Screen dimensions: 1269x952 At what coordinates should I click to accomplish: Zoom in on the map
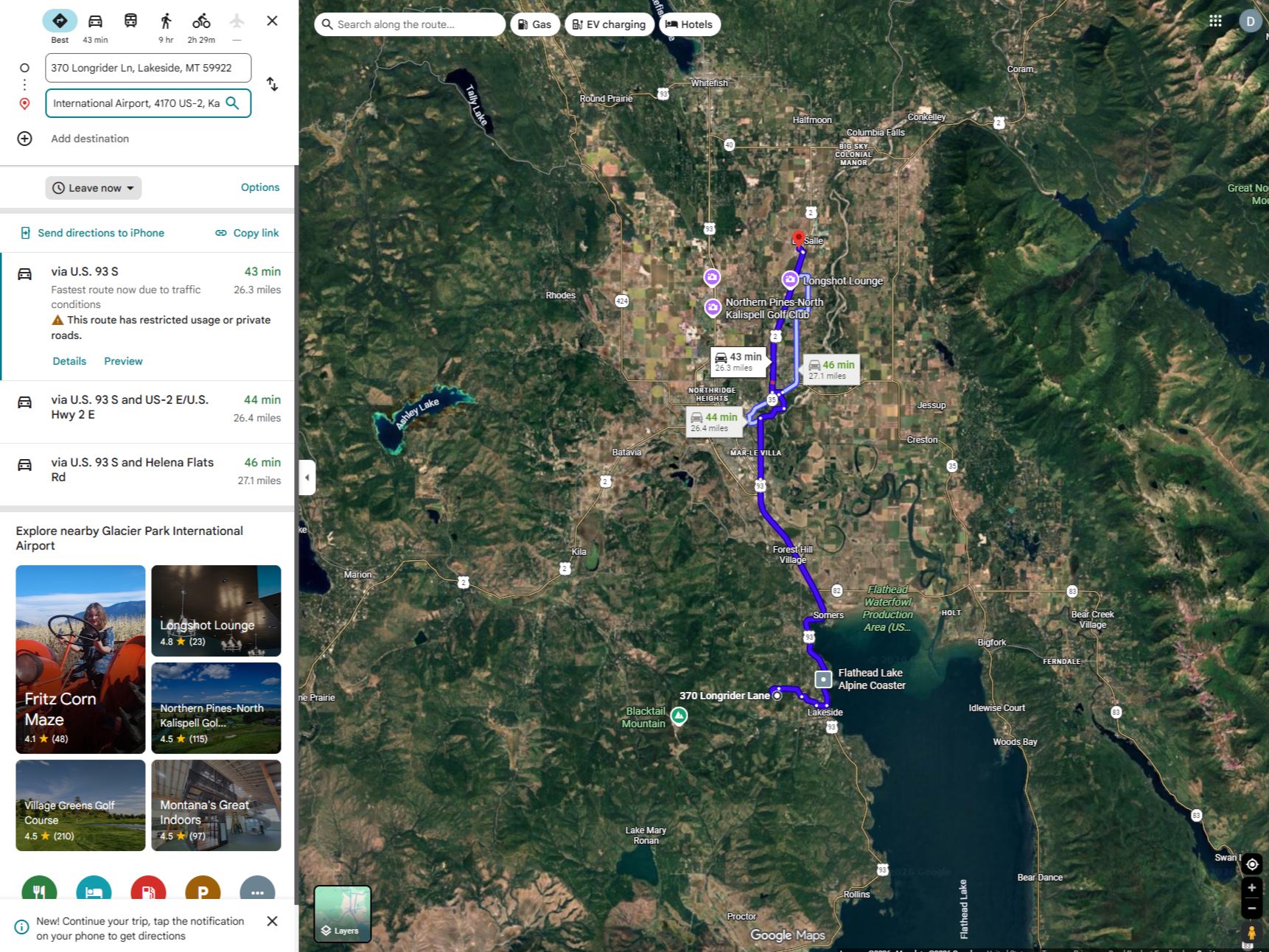point(1251,888)
